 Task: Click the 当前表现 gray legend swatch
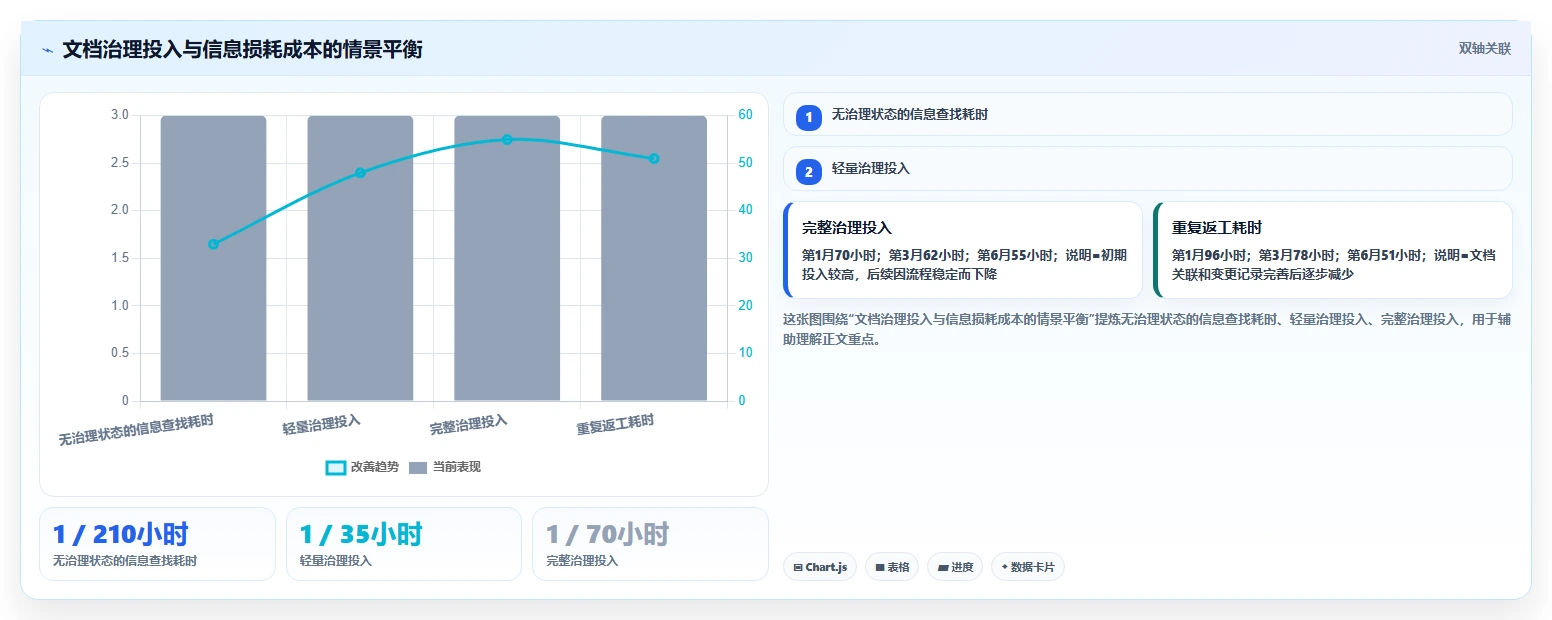[418, 467]
